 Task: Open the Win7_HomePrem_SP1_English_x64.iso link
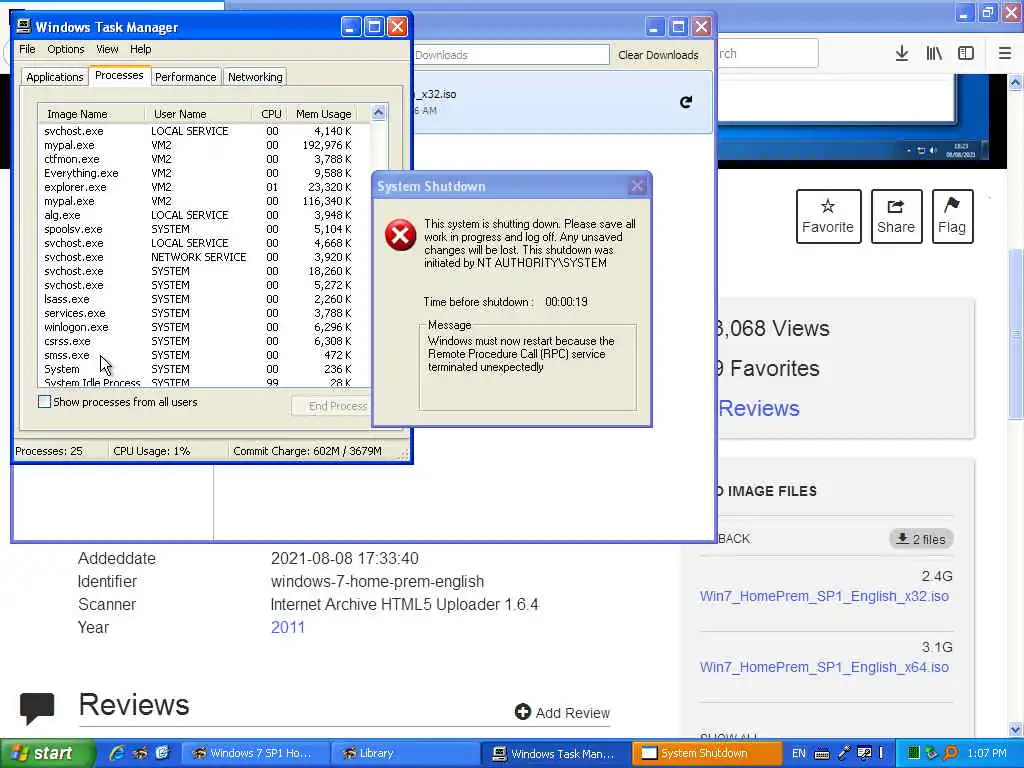[x=824, y=667]
